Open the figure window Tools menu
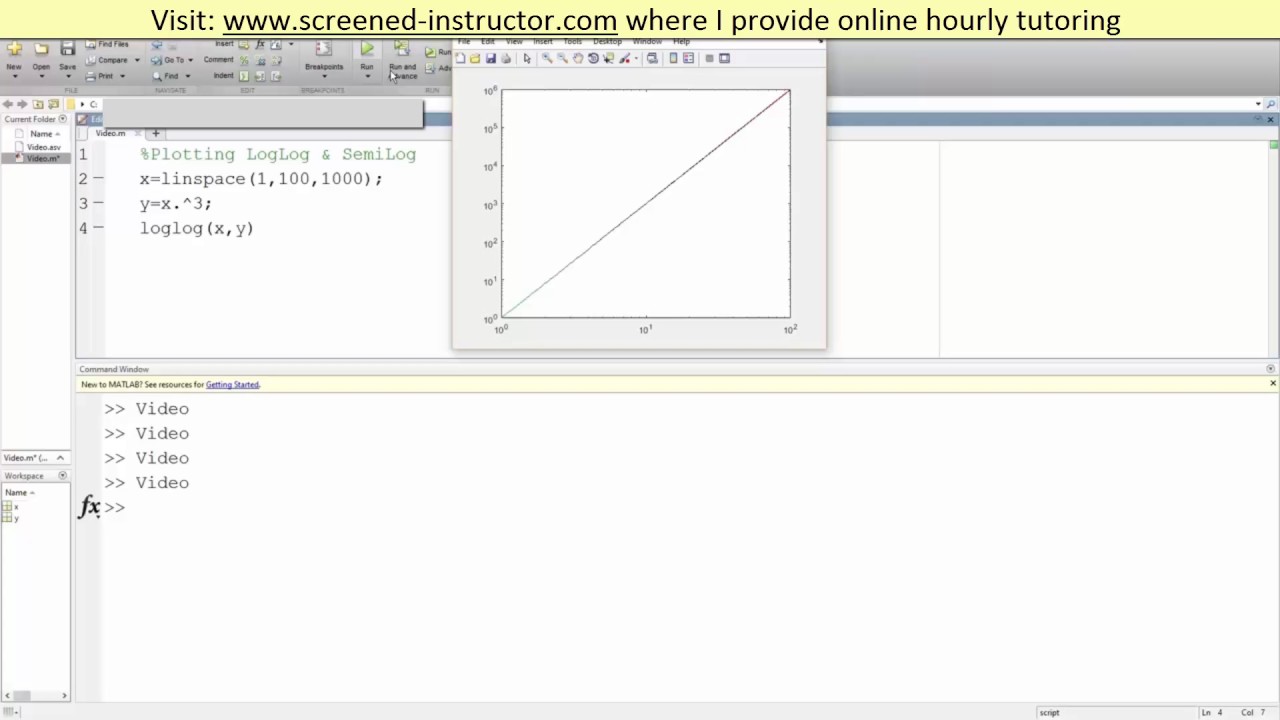 click(x=573, y=41)
